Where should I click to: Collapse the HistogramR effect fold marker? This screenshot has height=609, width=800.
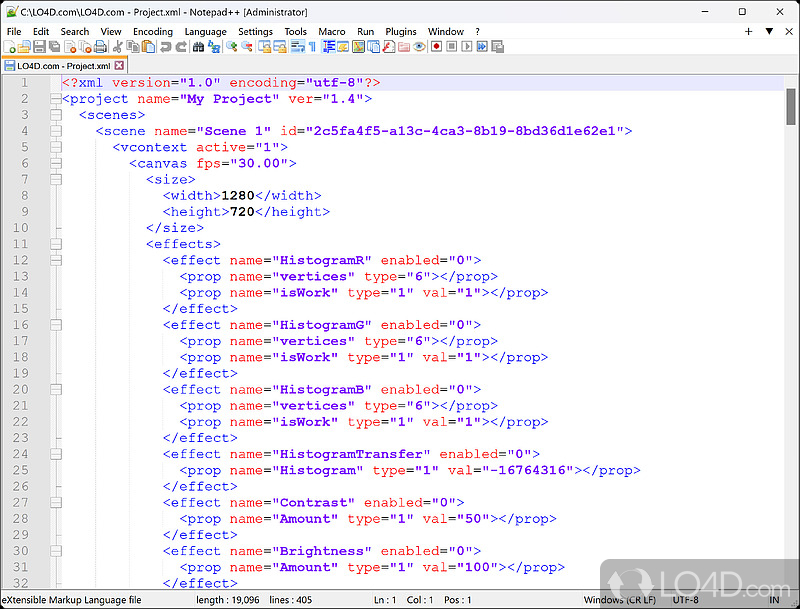(x=55, y=260)
